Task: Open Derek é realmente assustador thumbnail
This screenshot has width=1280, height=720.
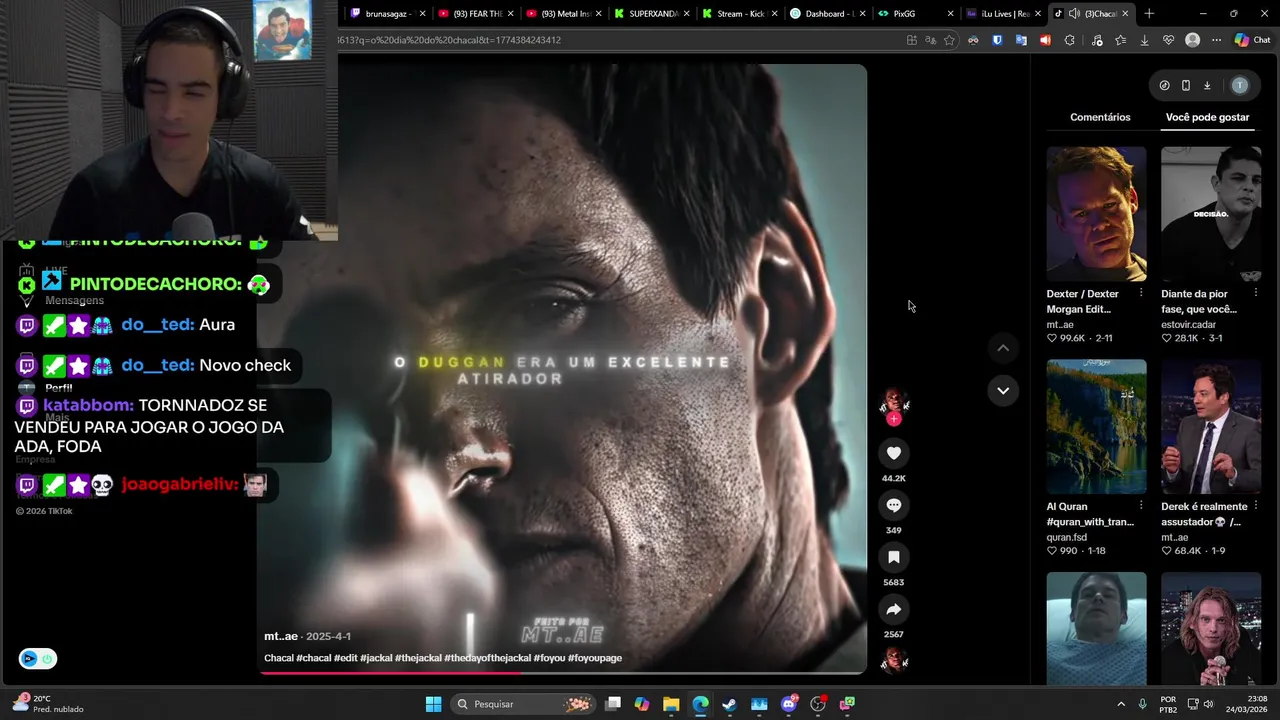Action: coord(1211,427)
